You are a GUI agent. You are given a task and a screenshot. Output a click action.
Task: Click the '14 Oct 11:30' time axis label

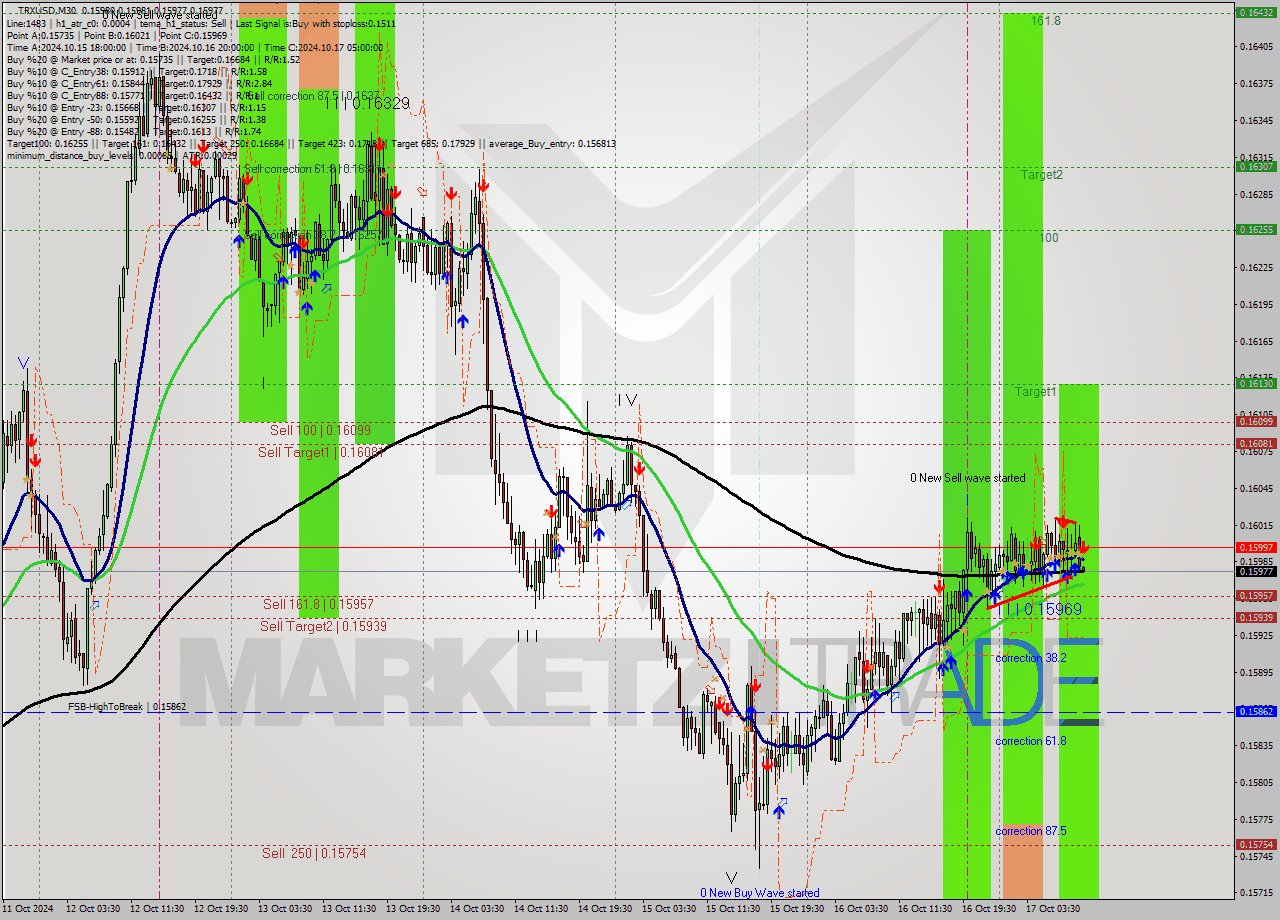pos(541,909)
